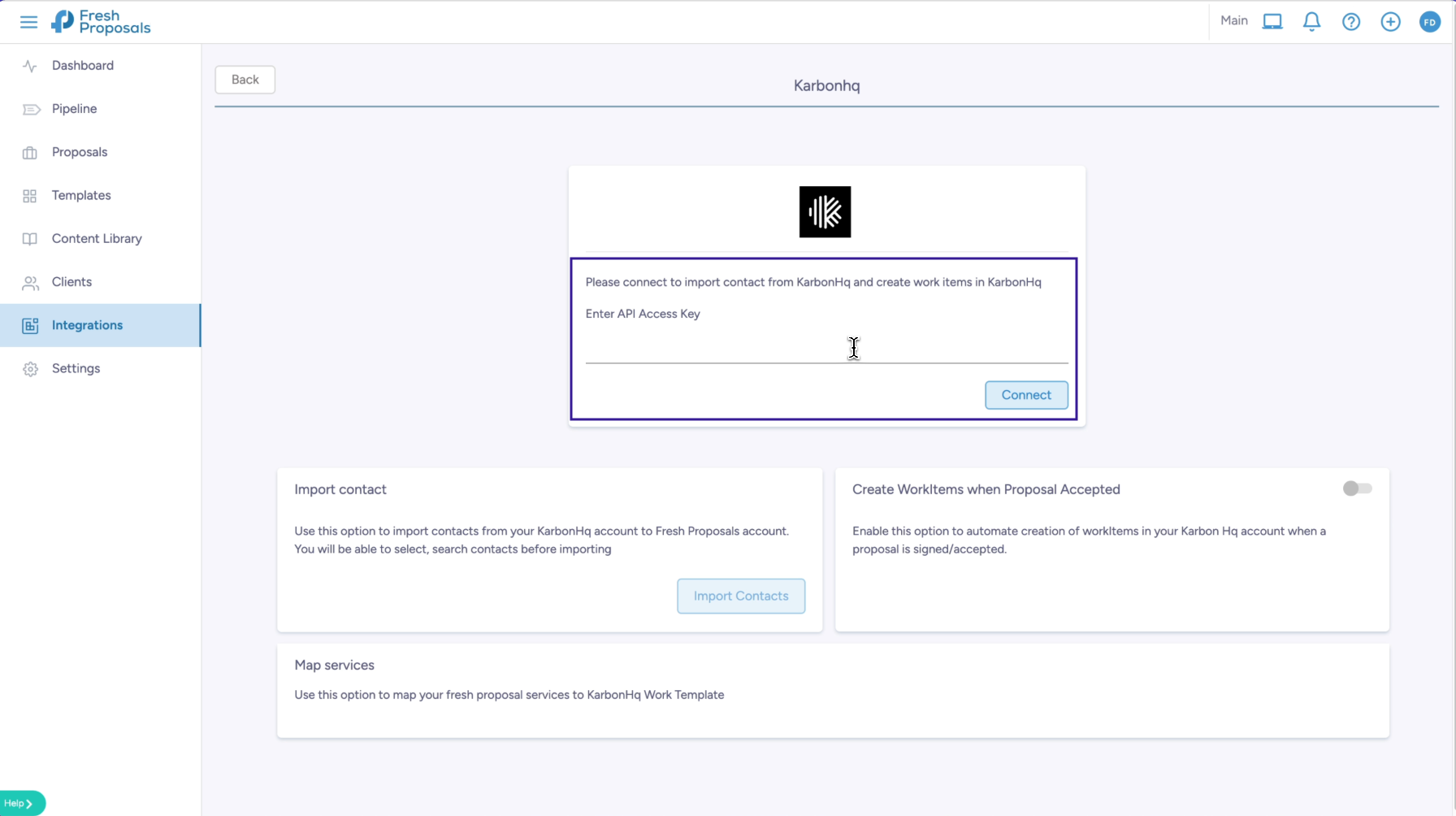
Task: Toggle Create WorkItems when Proposal Accepted switch
Action: (x=1357, y=488)
